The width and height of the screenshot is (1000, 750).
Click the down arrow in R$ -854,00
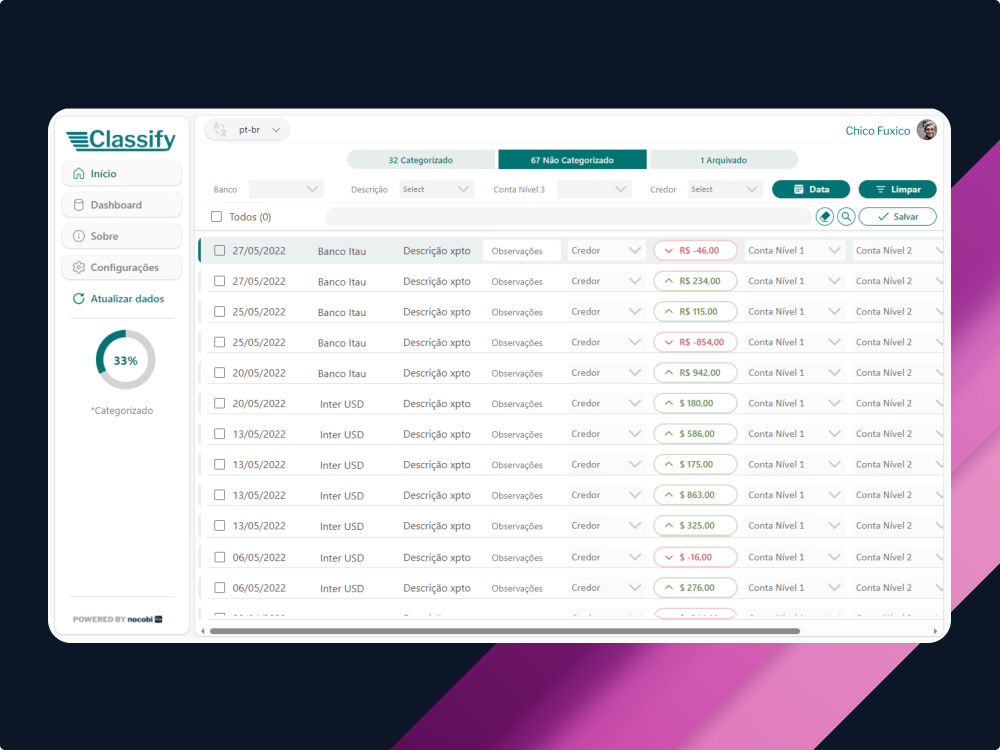[x=668, y=342]
